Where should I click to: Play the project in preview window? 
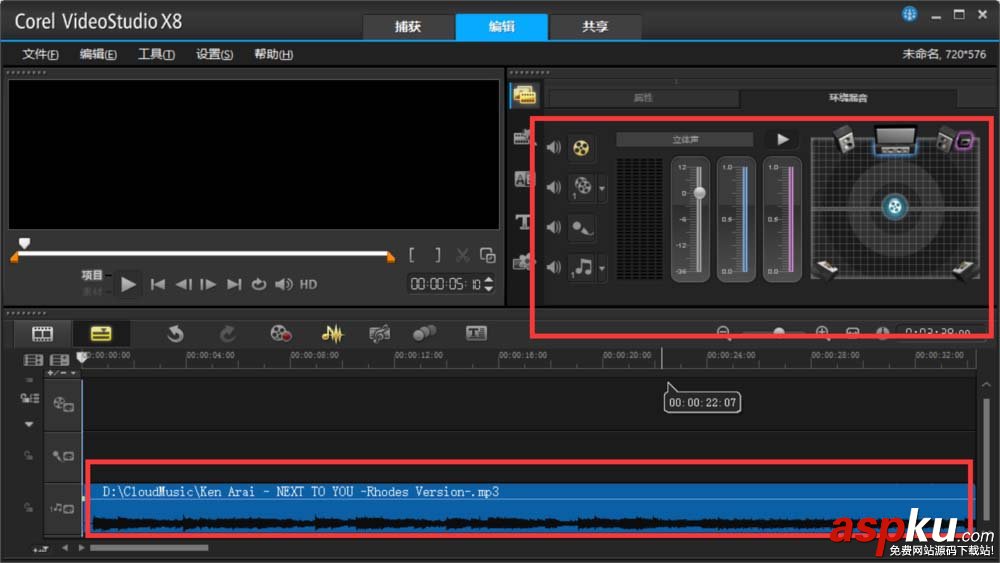pos(128,284)
